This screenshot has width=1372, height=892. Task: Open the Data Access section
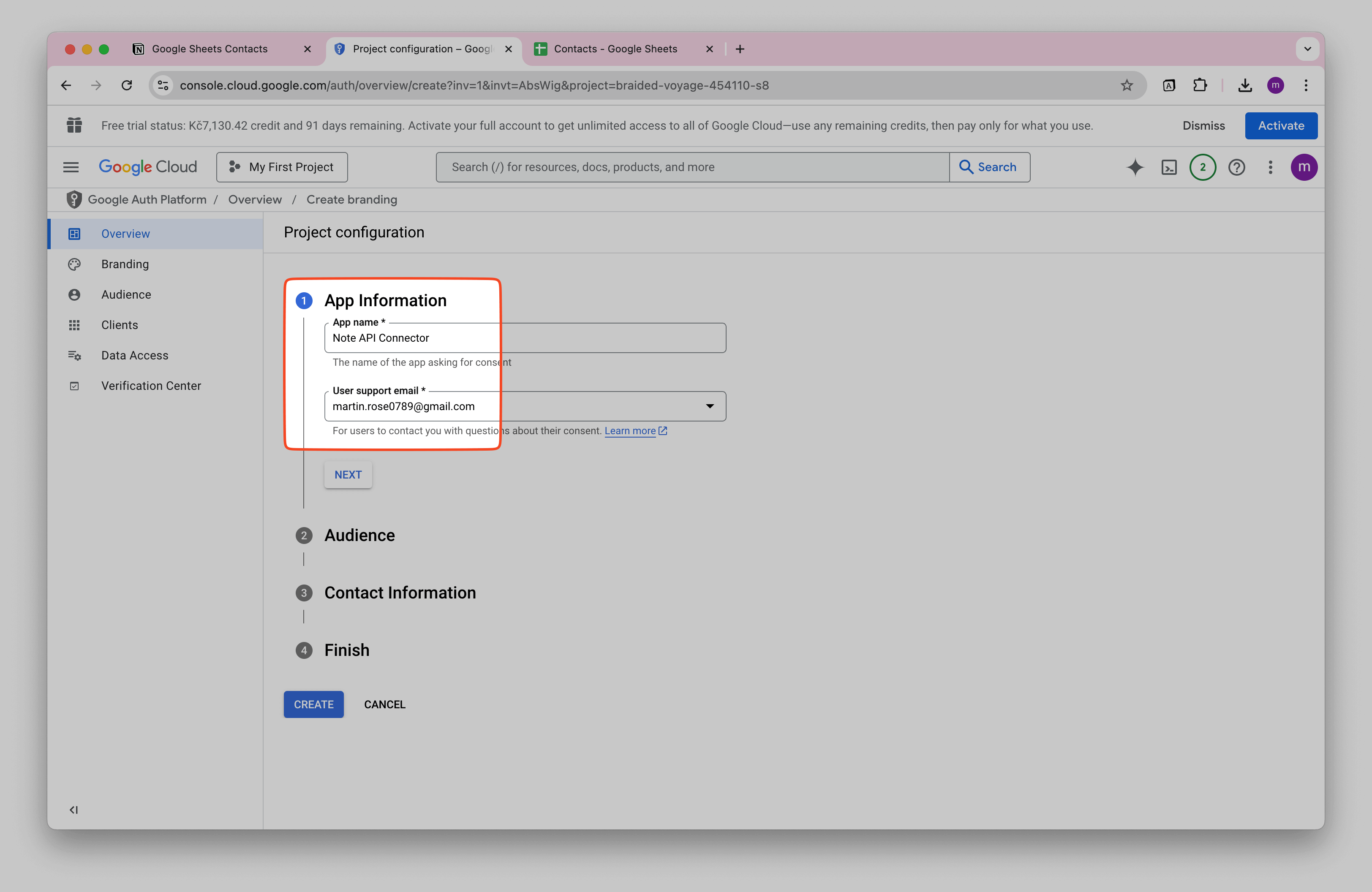click(134, 355)
